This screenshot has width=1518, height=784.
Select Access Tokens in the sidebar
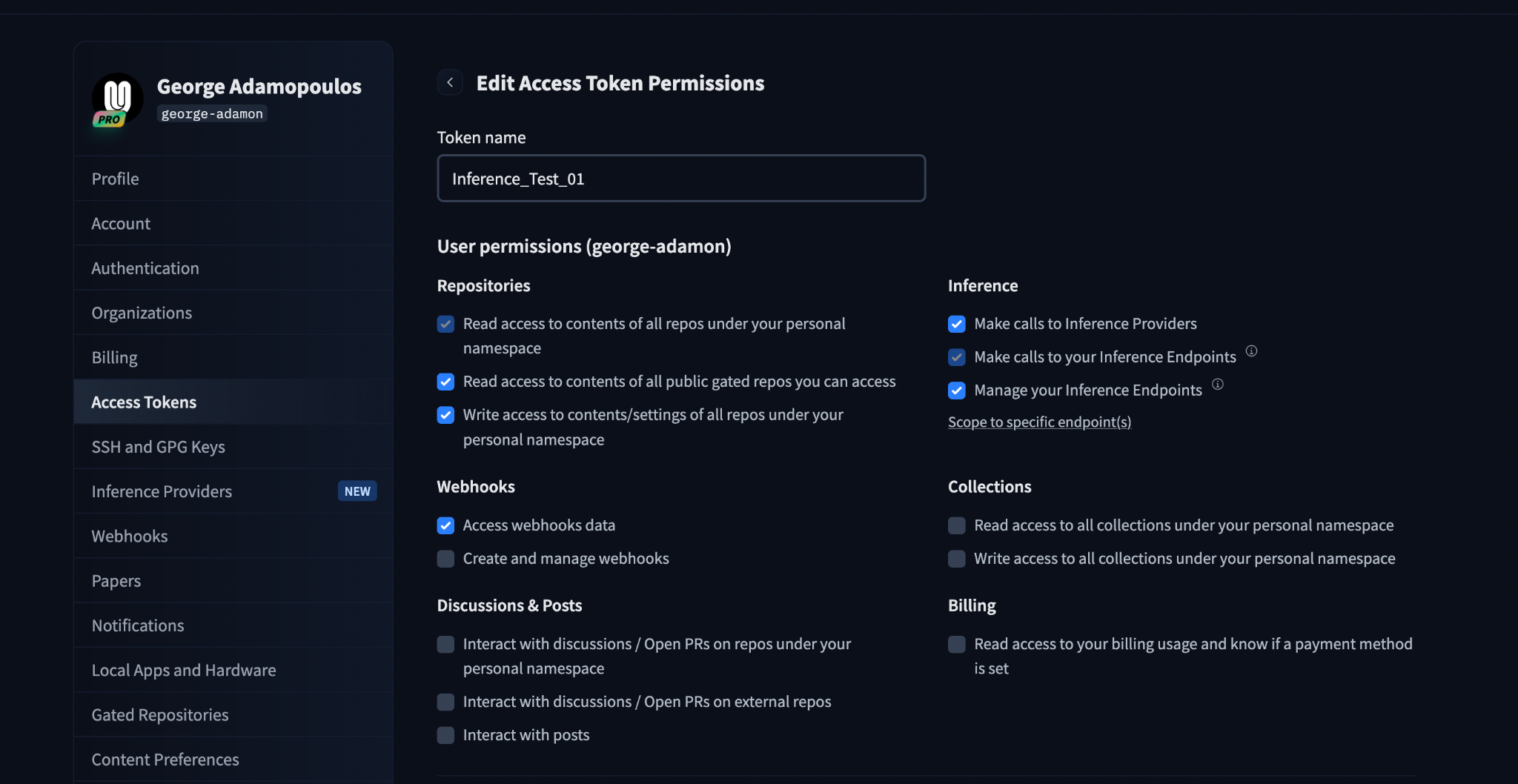tap(144, 402)
